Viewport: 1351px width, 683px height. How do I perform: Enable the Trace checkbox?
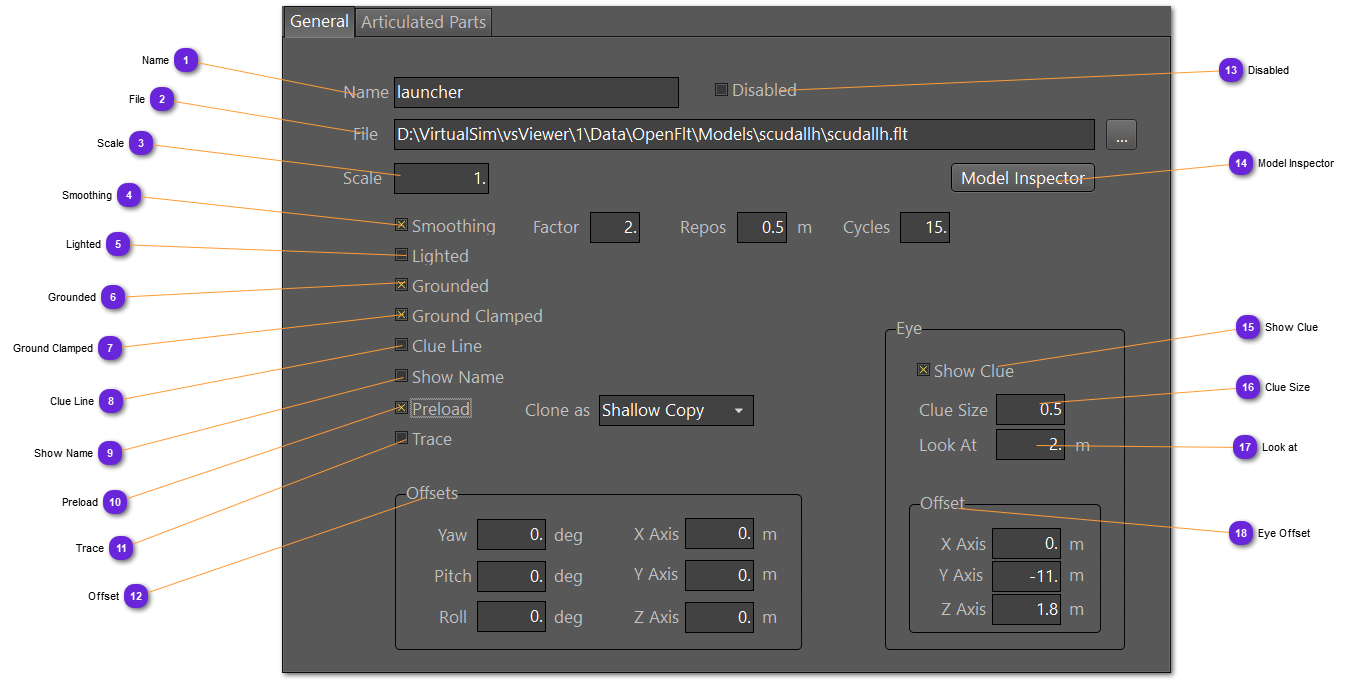(x=402, y=439)
